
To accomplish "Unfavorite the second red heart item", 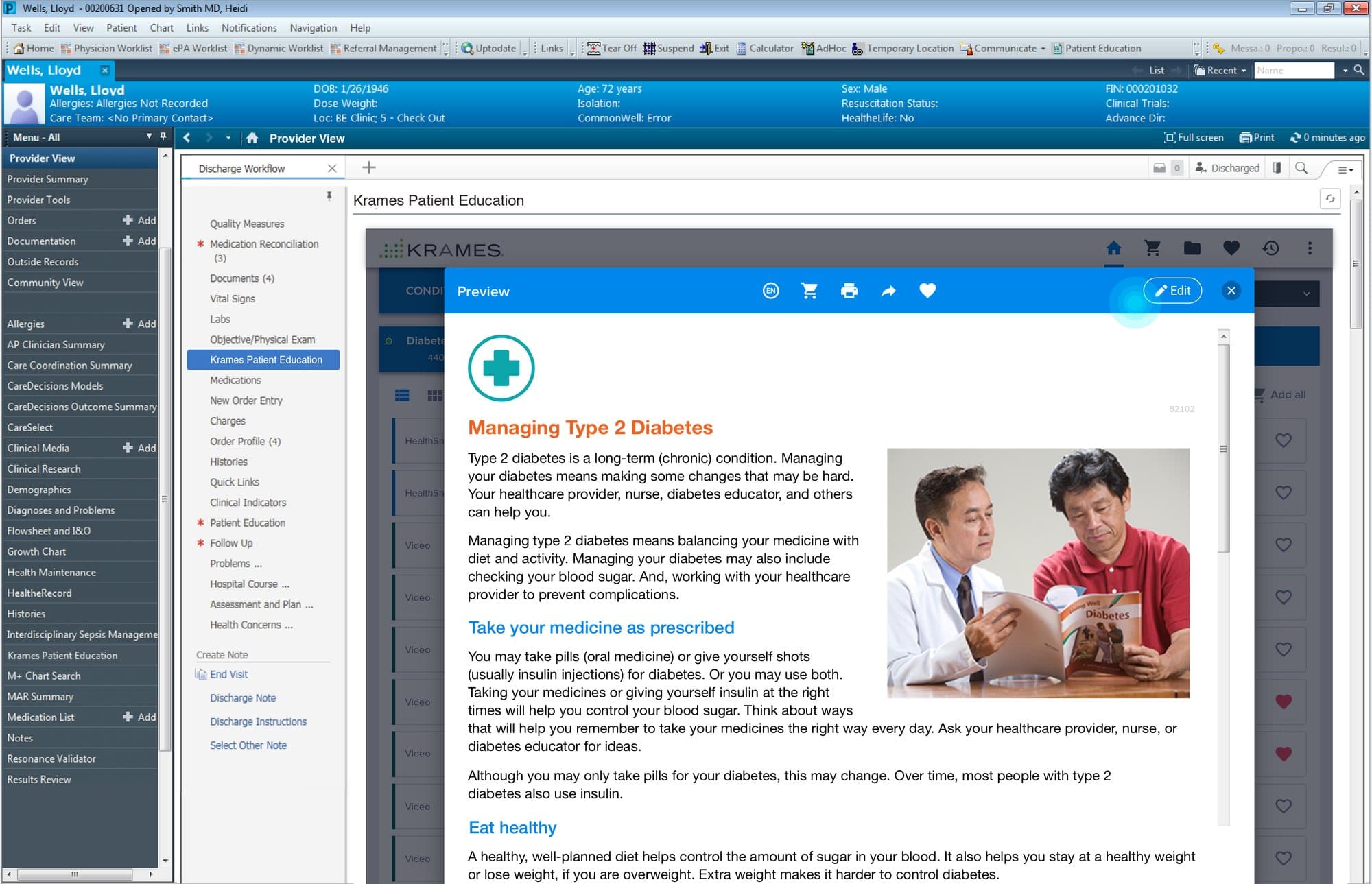I will pyautogui.click(x=1284, y=754).
